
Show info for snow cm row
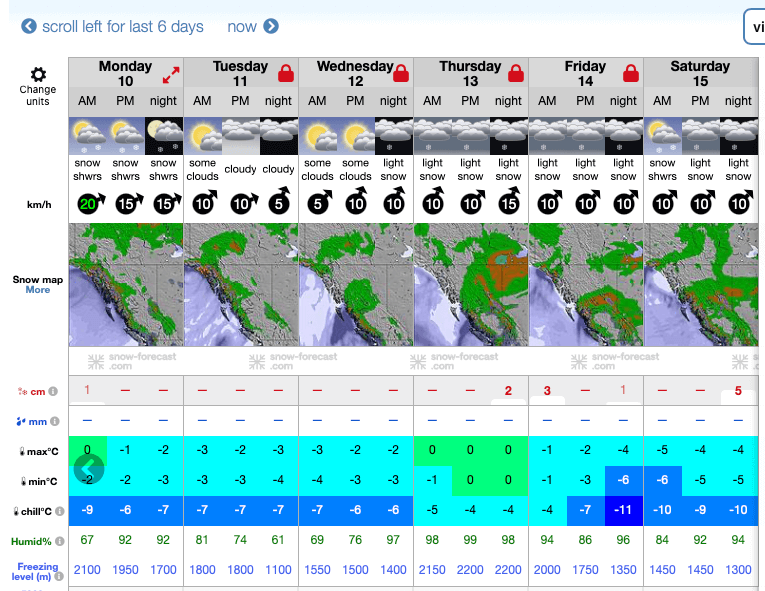click(53, 391)
